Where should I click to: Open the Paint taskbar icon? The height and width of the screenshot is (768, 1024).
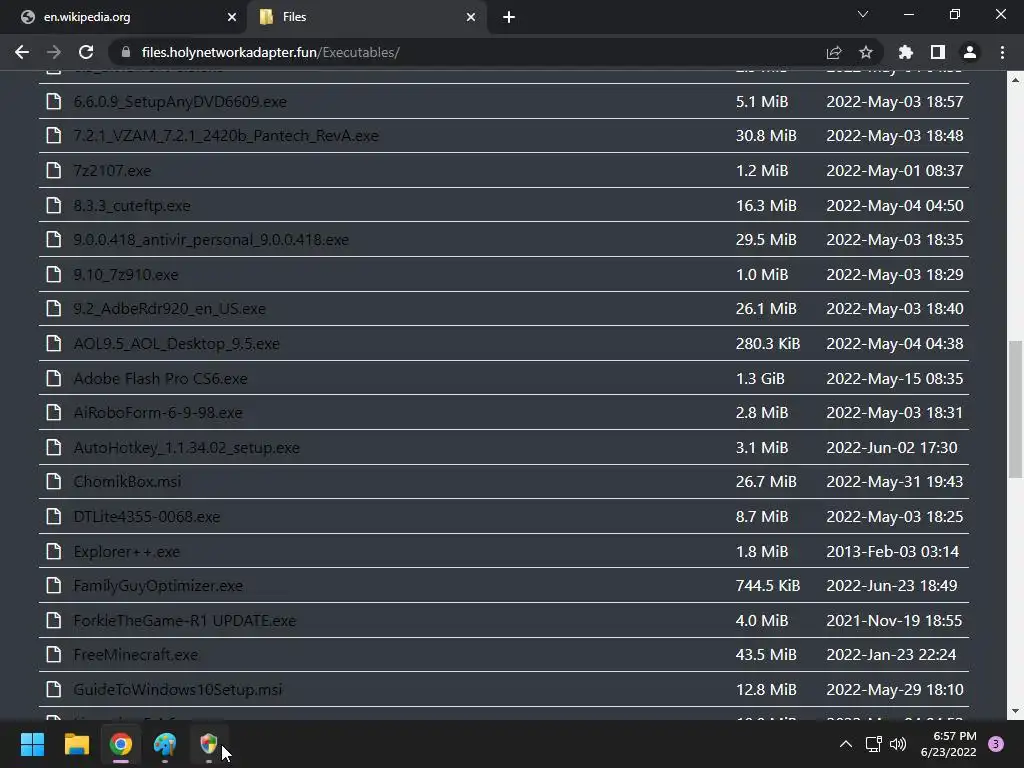(165, 744)
